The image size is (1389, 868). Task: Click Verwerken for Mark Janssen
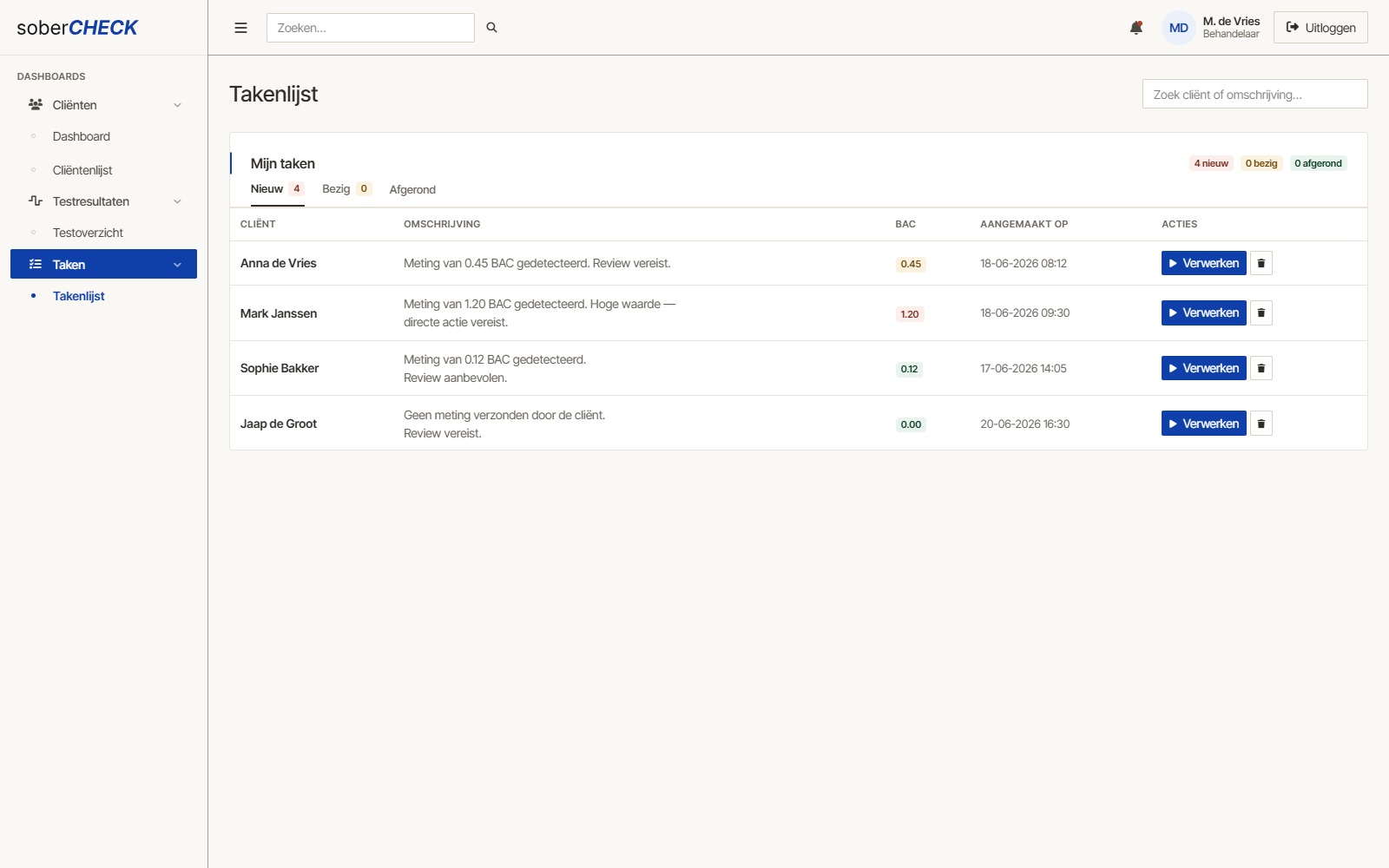[x=1203, y=312]
